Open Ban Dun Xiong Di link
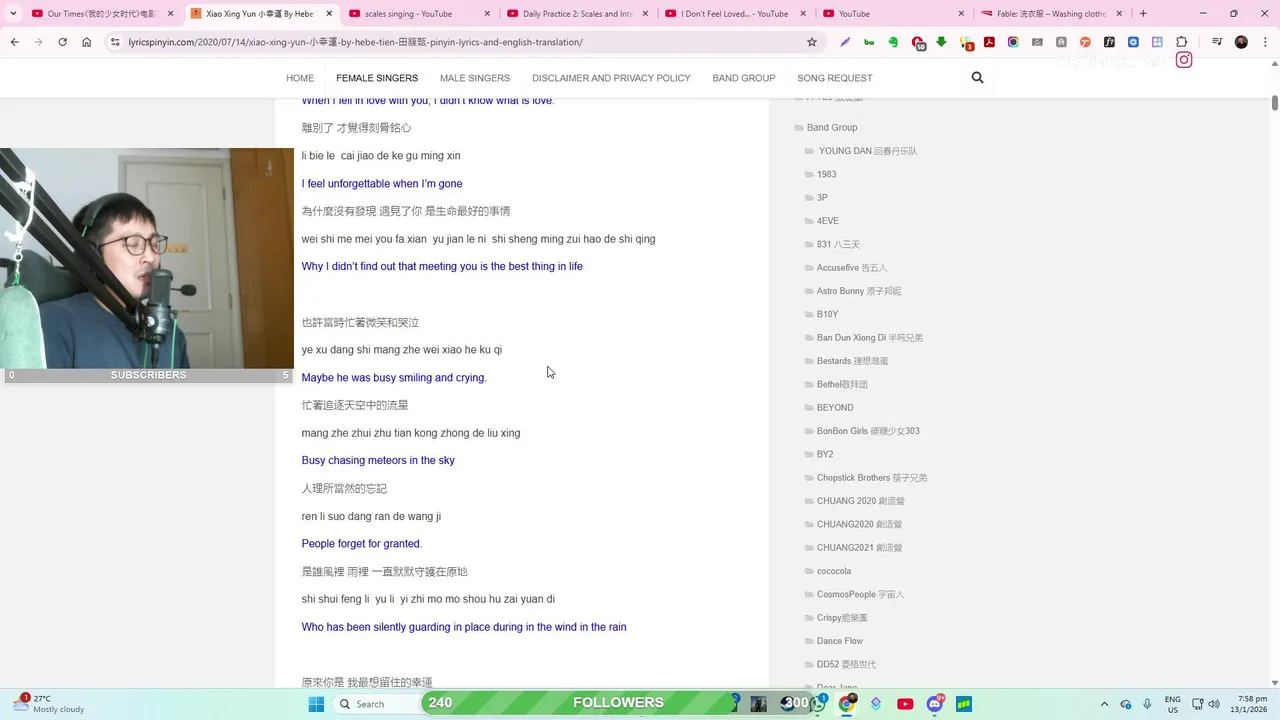Viewport: 1280px width, 720px height. coord(870,338)
